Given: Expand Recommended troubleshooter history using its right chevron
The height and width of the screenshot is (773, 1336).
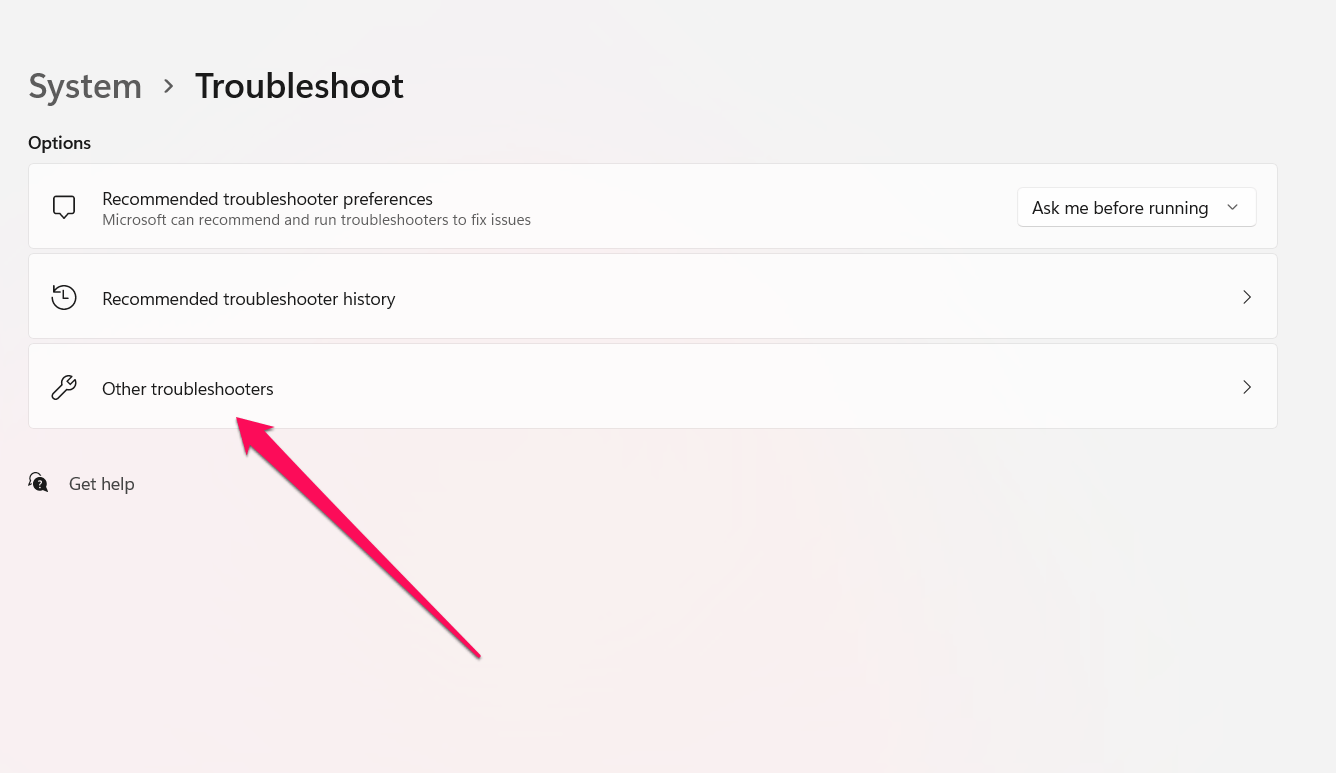Looking at the screenshot, I should 1246,297.
